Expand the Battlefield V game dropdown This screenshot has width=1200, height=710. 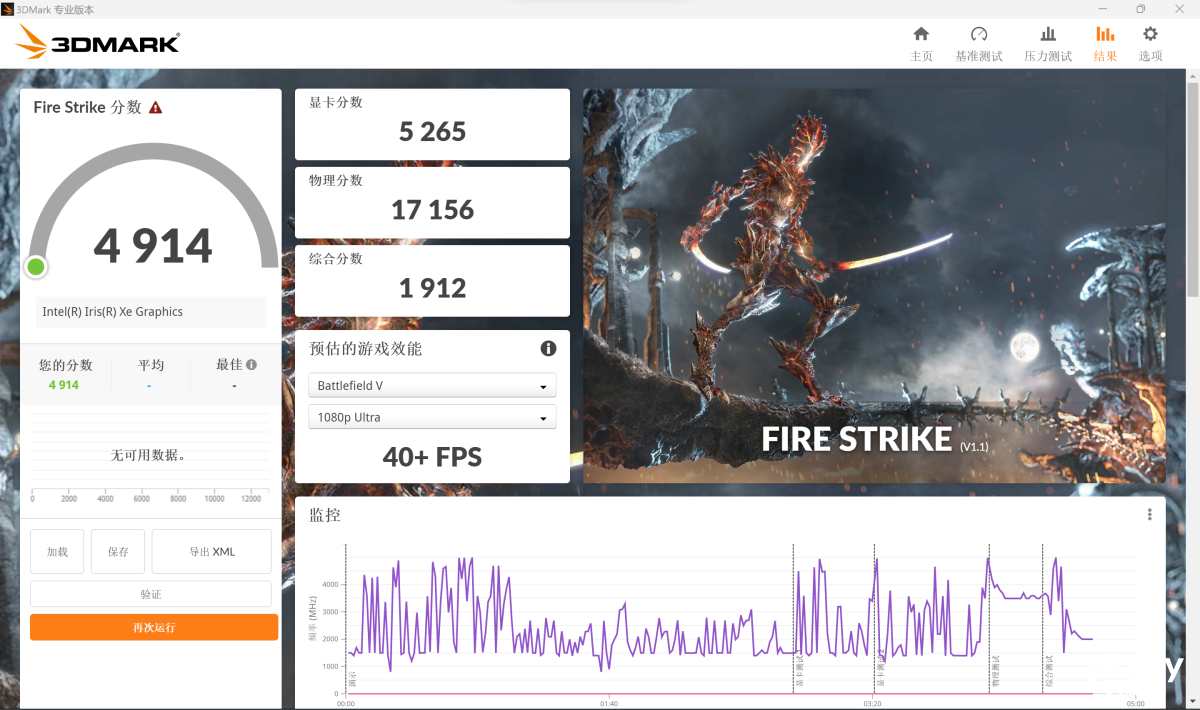(432, 386)
